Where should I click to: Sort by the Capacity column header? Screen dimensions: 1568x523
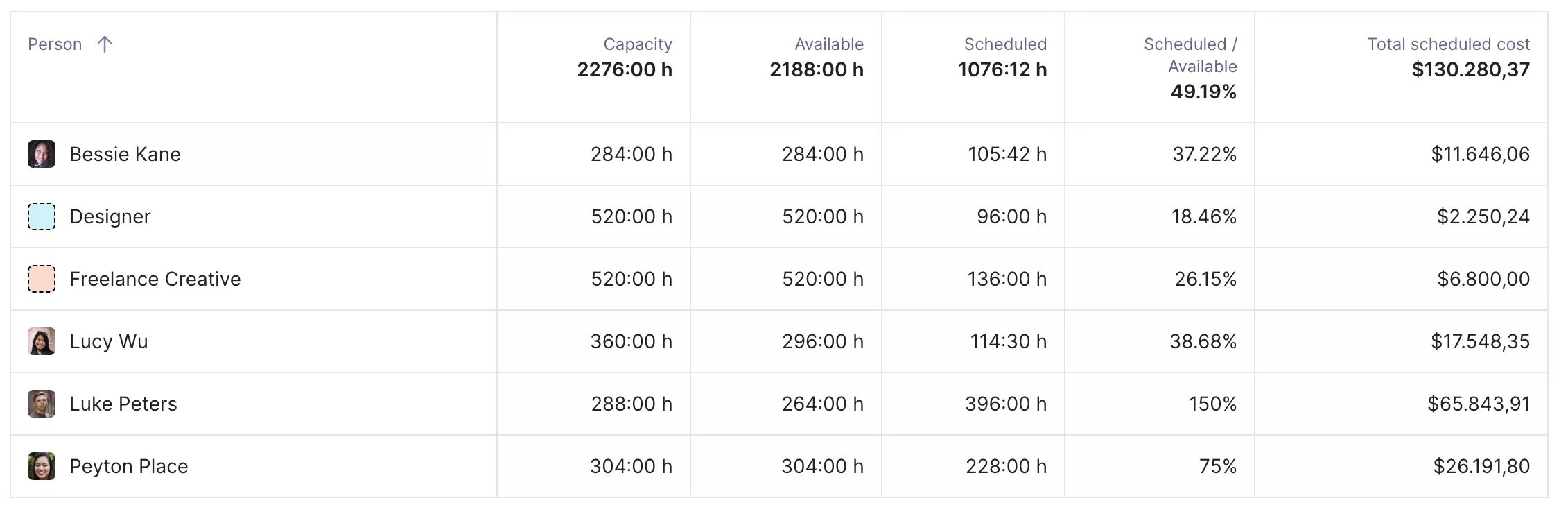tap(638, 44)
